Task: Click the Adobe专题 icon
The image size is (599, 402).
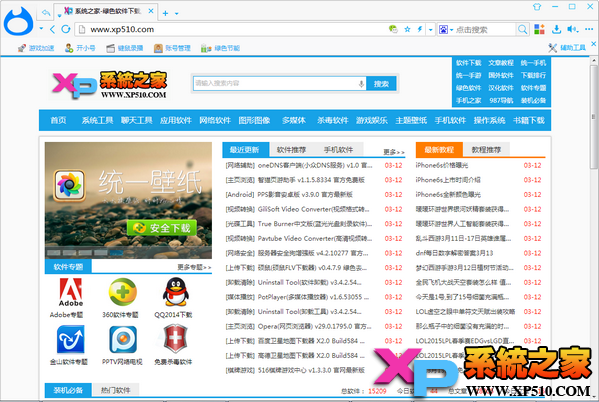Action: (71, 293)
